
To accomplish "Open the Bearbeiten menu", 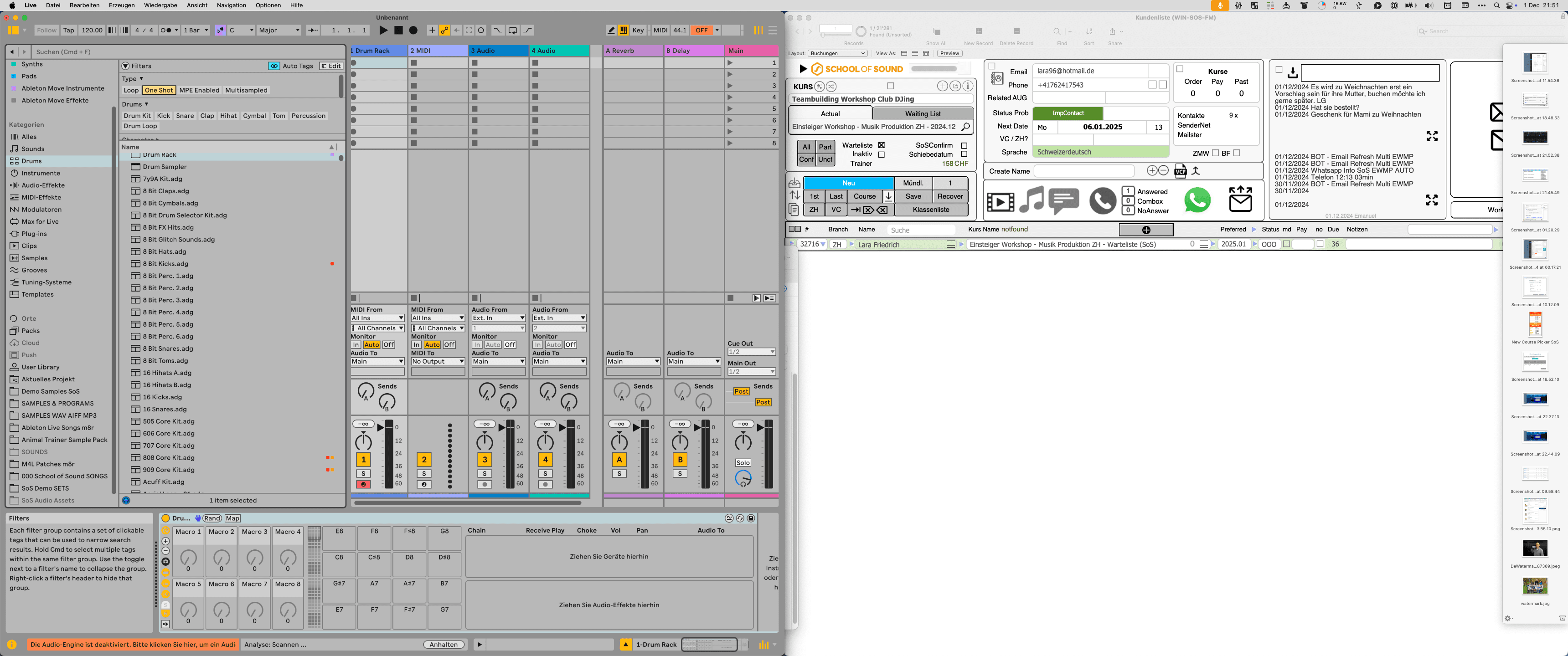I will click(85, 5).
